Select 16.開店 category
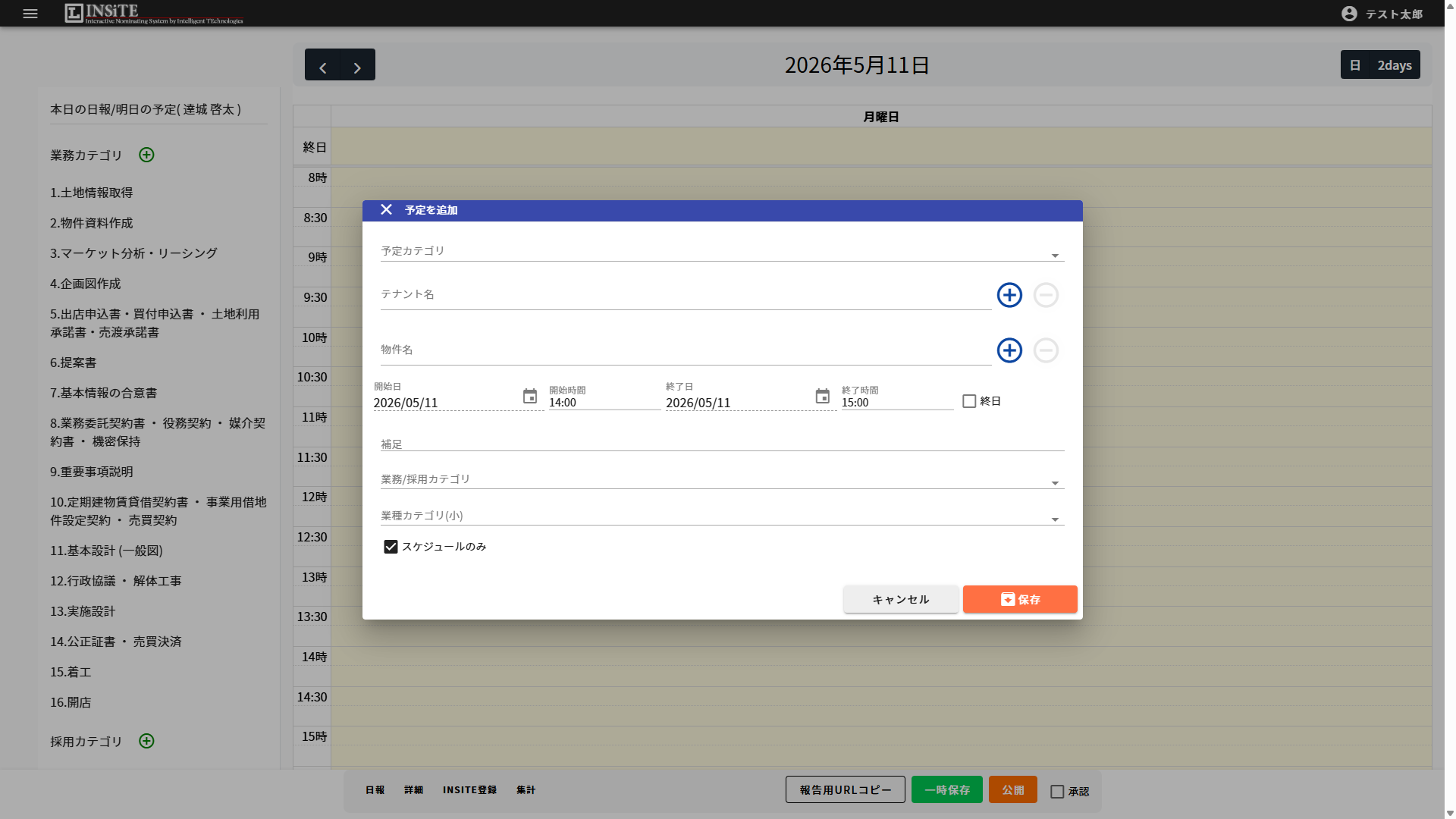Viewport: 1456px width, 819px height. pos(71,702)
